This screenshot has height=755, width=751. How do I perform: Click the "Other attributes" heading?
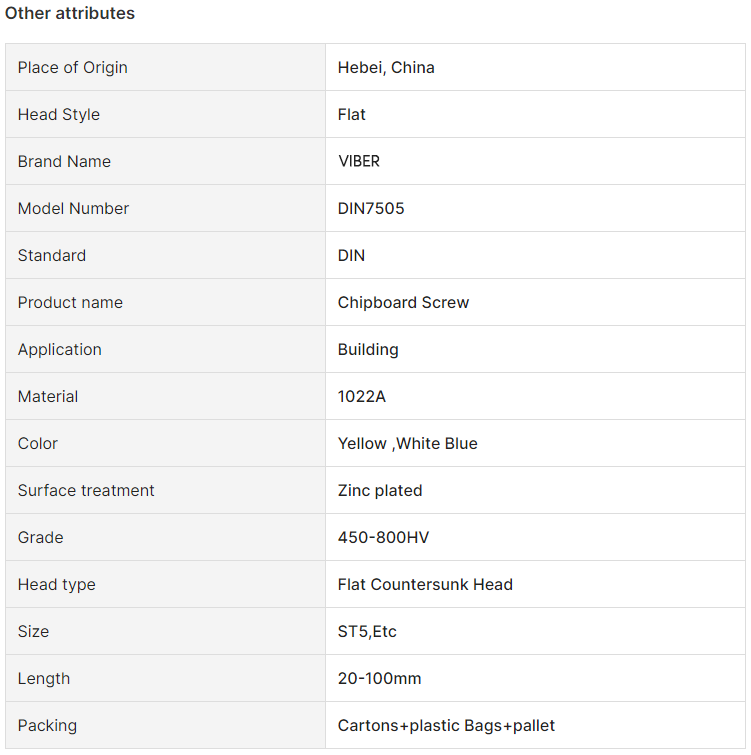(x=70, y=13)
